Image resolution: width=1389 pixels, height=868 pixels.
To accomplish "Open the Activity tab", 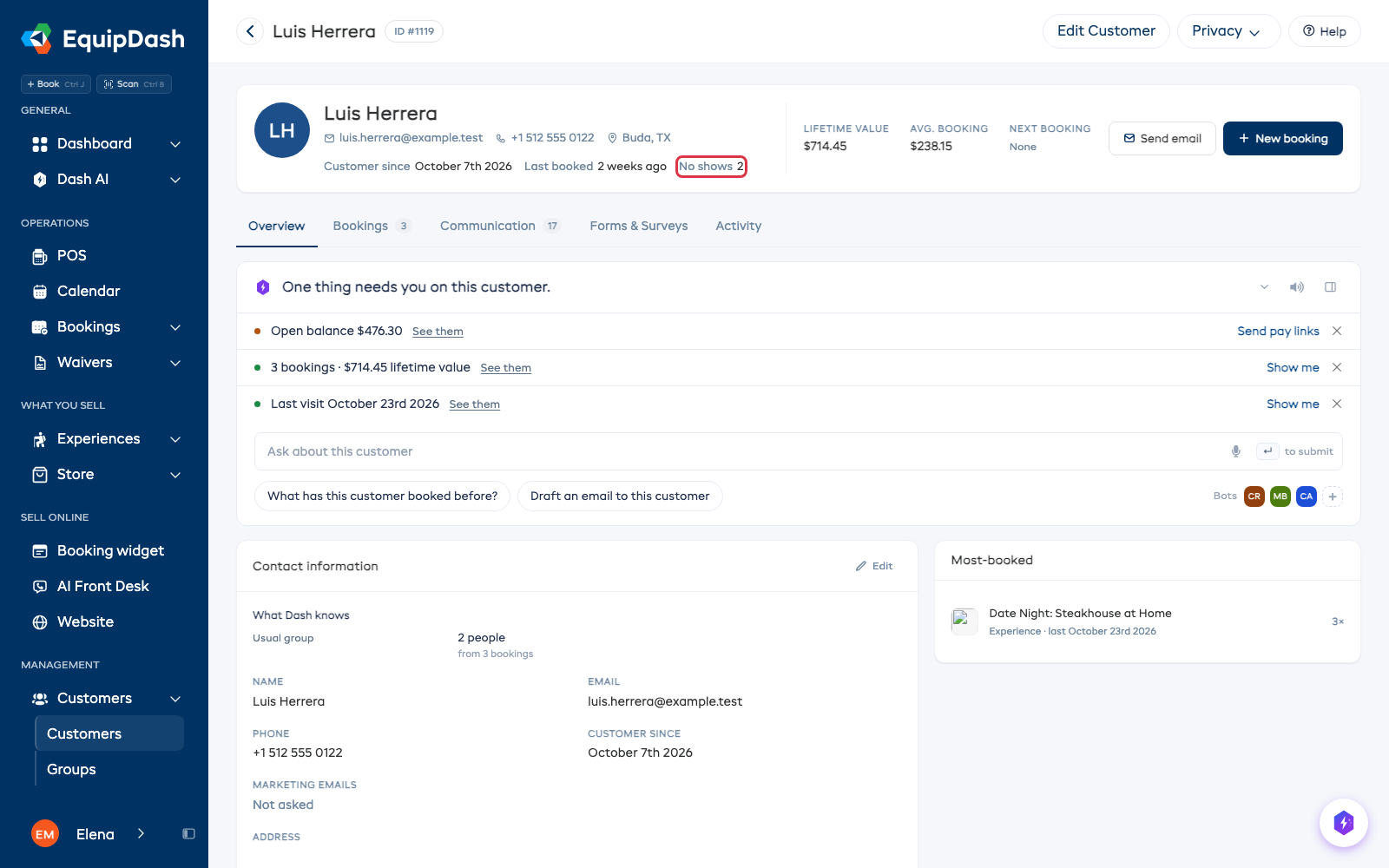I will (738, 226).
